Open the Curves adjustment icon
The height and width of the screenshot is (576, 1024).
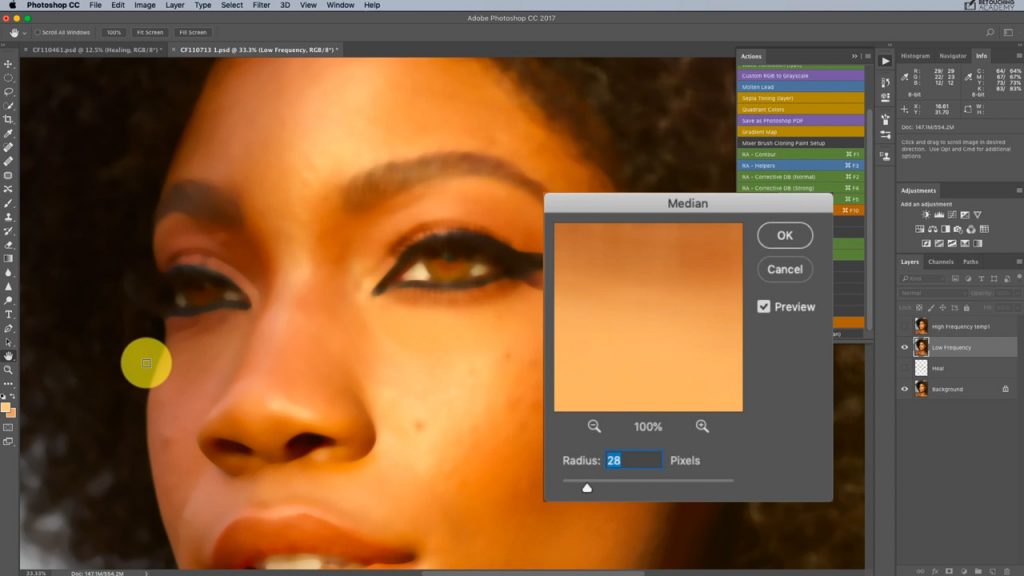952,215
